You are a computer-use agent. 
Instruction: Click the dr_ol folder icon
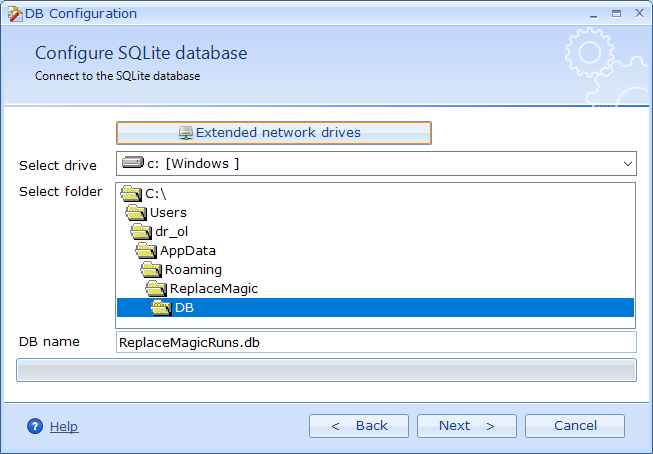click(x=141, y=231)
